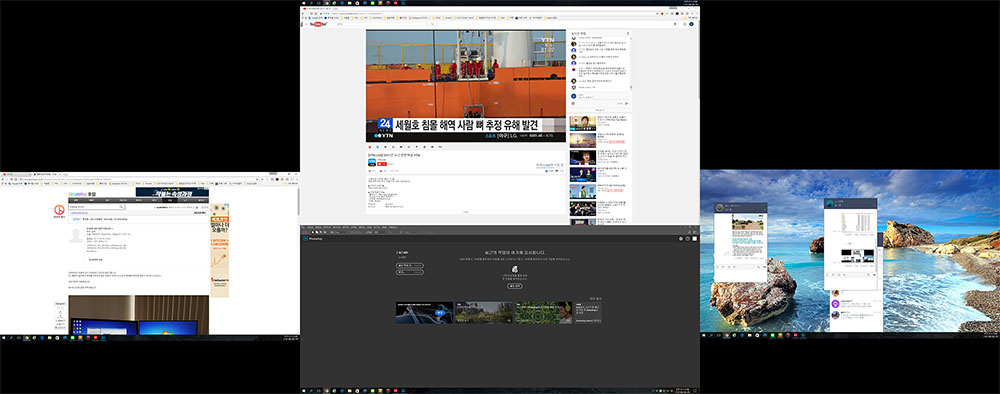Open the left messenger chat window on desktop
This screenshot has width=1000, height=394.
tap(740, 242)
